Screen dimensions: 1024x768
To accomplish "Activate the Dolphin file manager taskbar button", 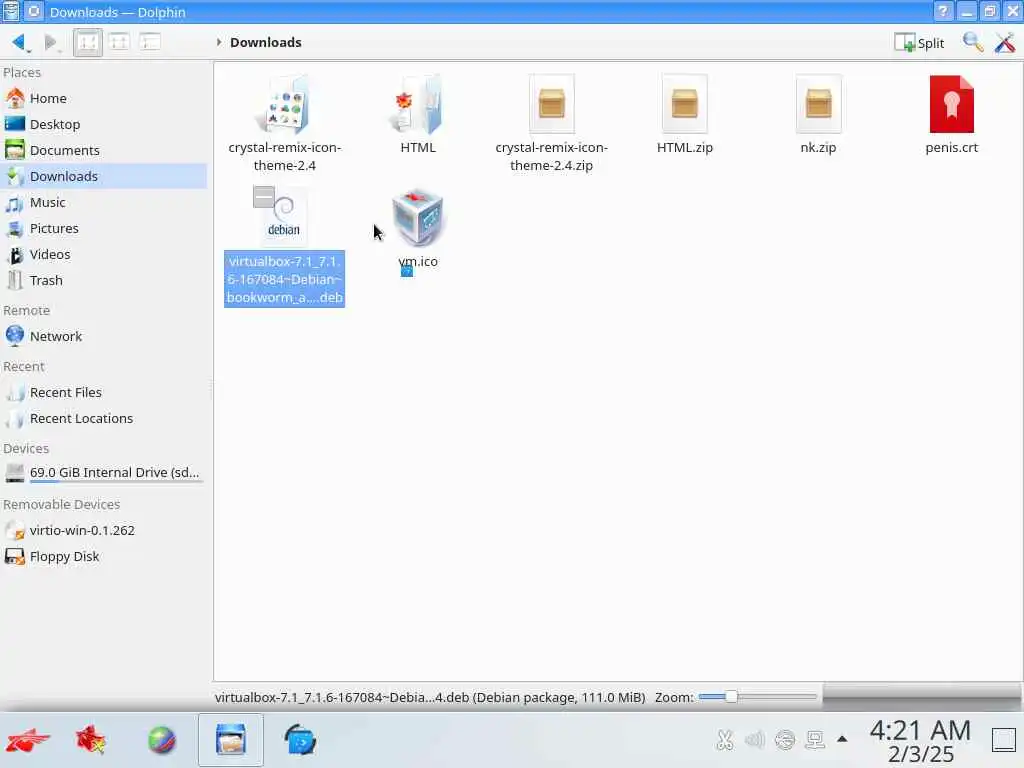I will pos(231,741).
